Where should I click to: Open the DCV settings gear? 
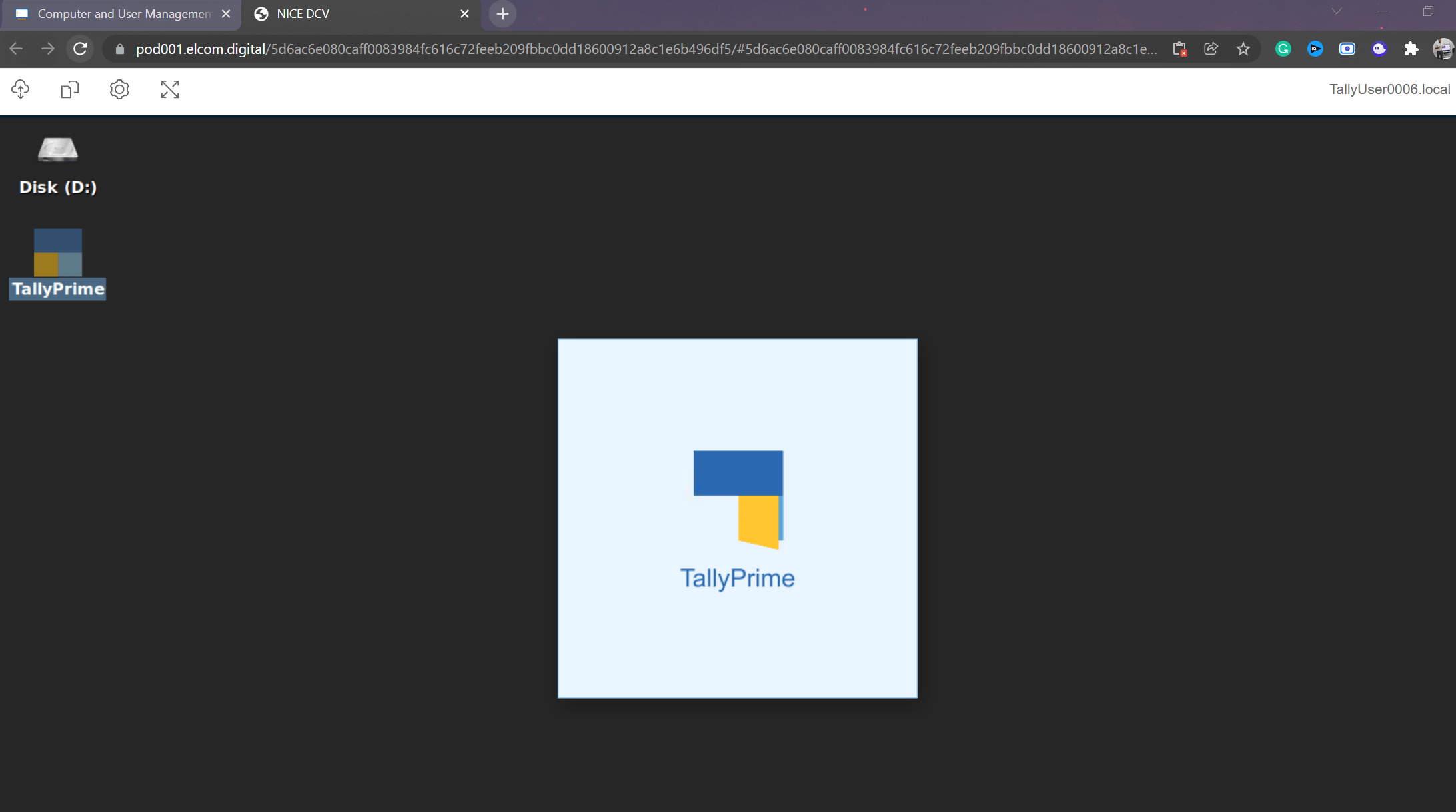[119, 89]
